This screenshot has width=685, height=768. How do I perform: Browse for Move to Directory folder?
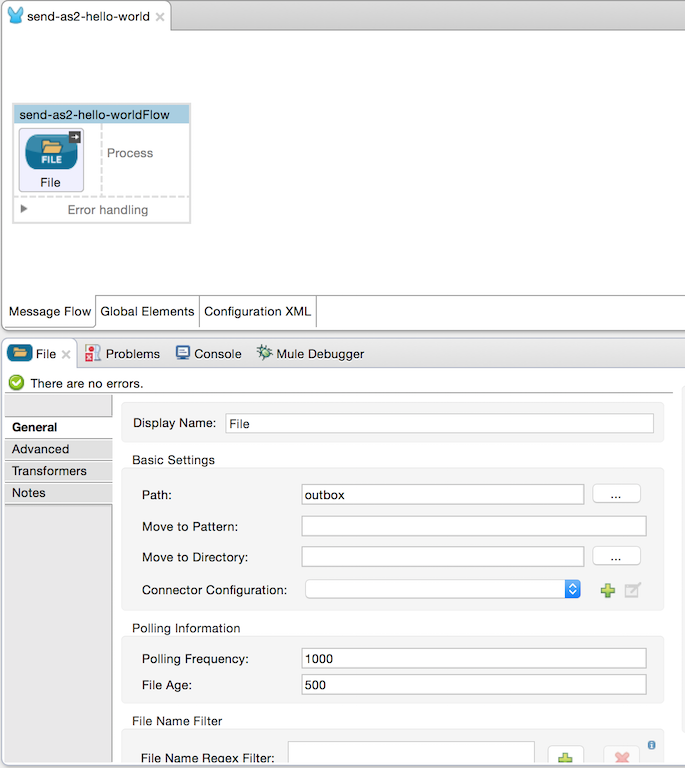pyautogui.click(x=616, y=556)
